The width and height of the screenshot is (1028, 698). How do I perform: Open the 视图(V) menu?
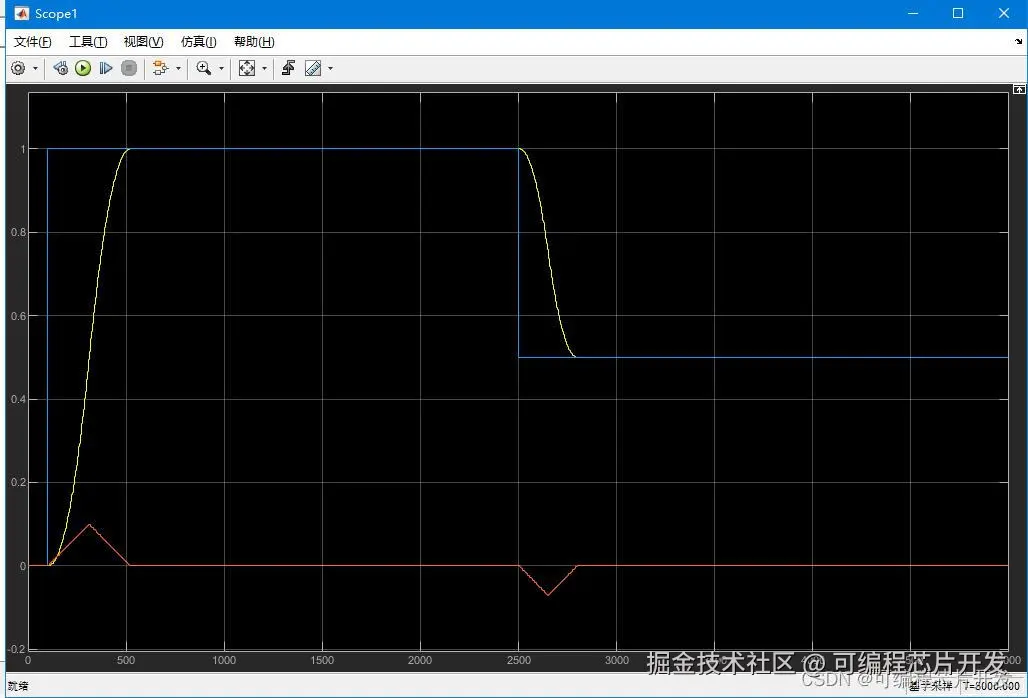coord(143,42)
